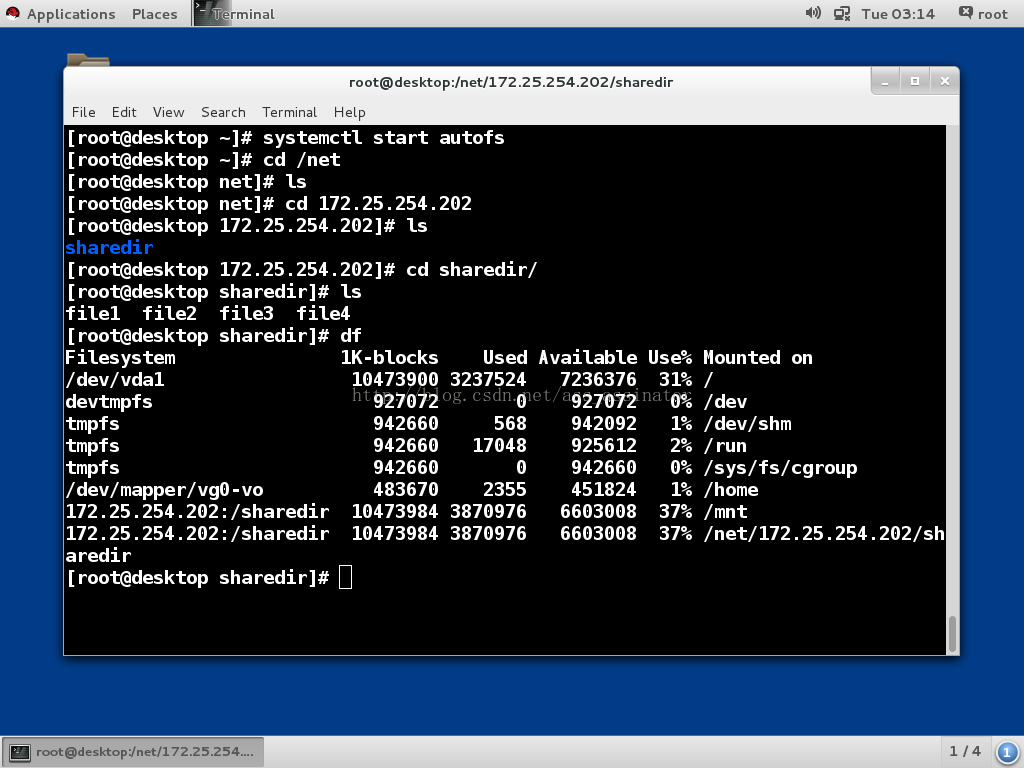The height and width of the screenshot is (768, 1024).
Task: Open the root user menu
Action: 983,14
